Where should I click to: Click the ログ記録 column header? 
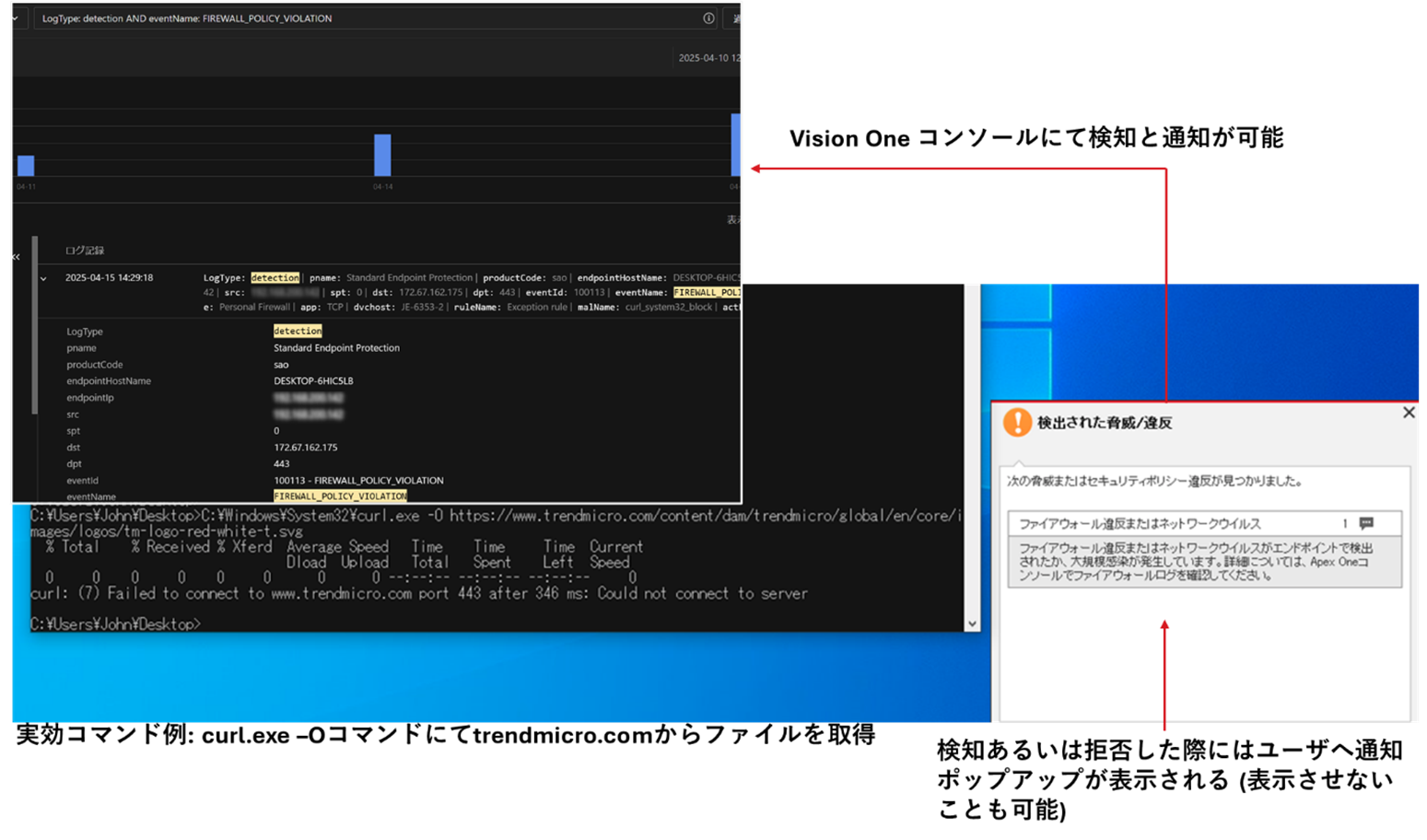tap(85, 251)
